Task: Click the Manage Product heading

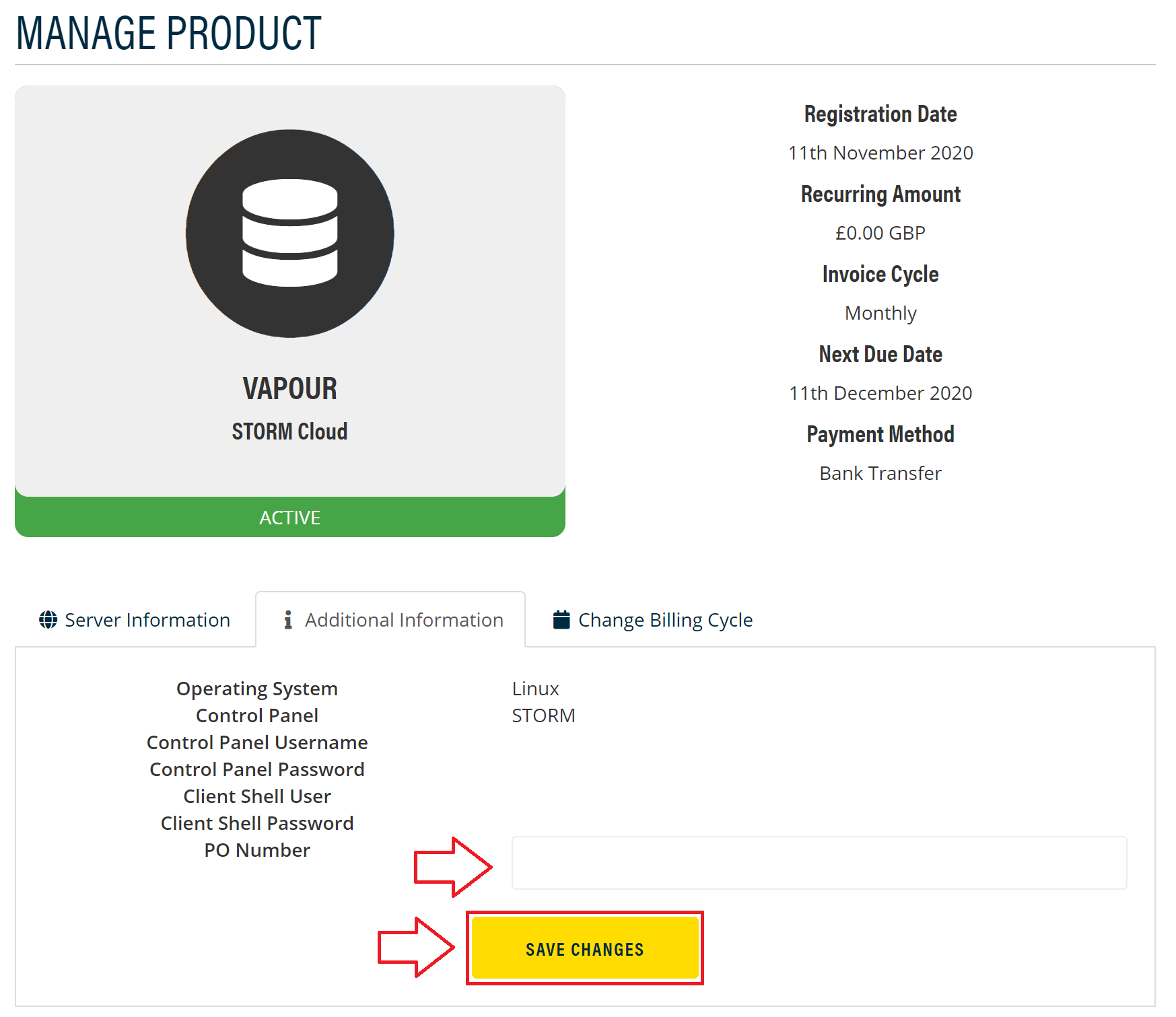Action: 168,33
